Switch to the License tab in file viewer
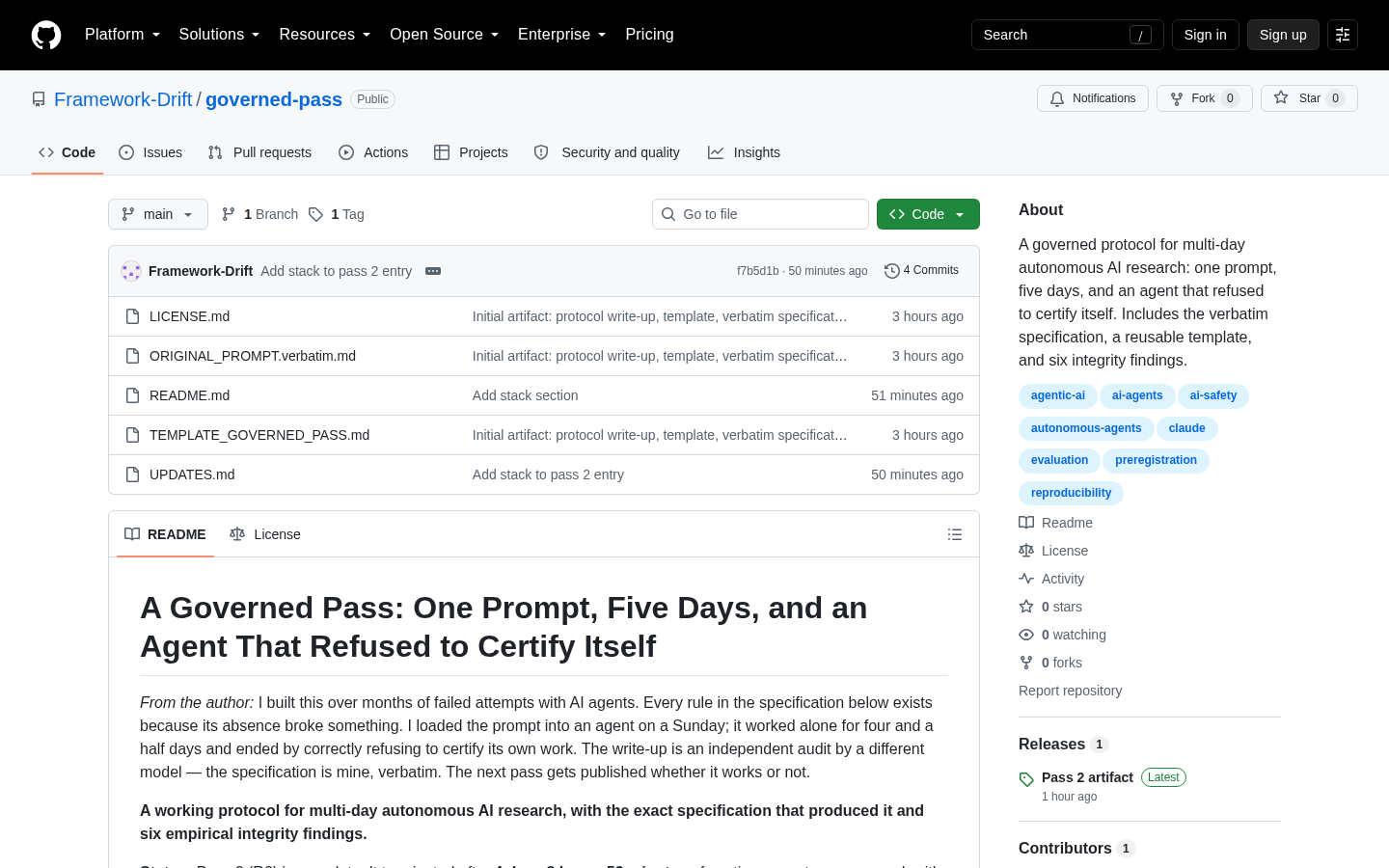1389x868 pixels. [265, 534]
